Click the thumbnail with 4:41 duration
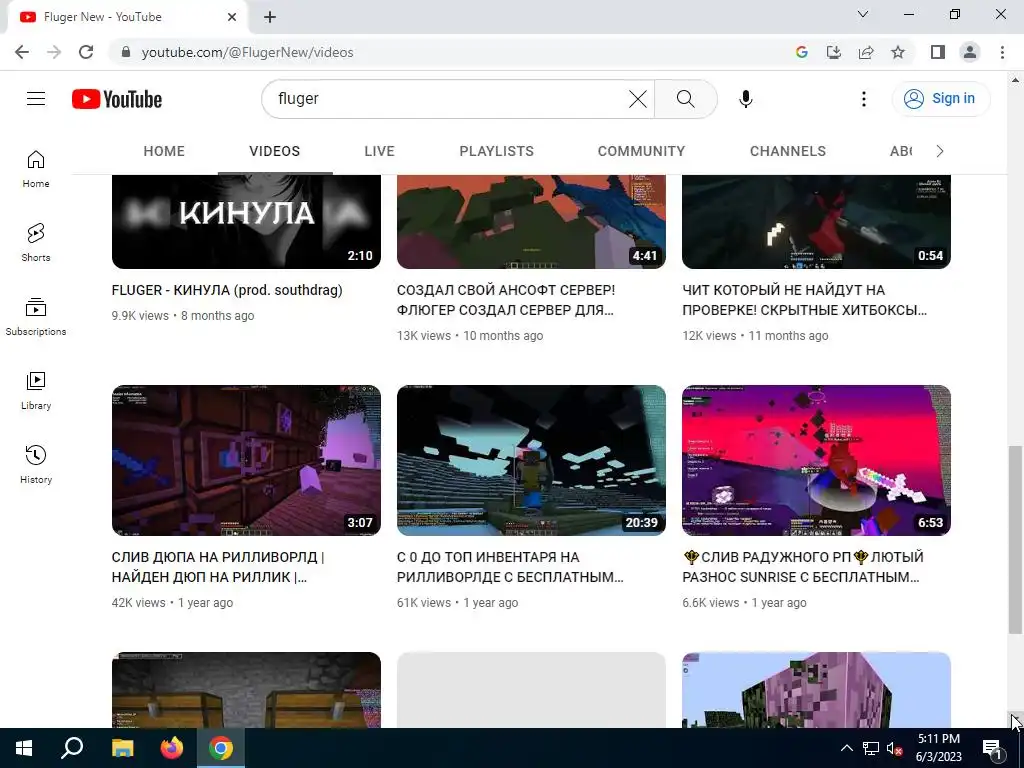This screenshot has height=768, width=1024. tap(532, 221)
